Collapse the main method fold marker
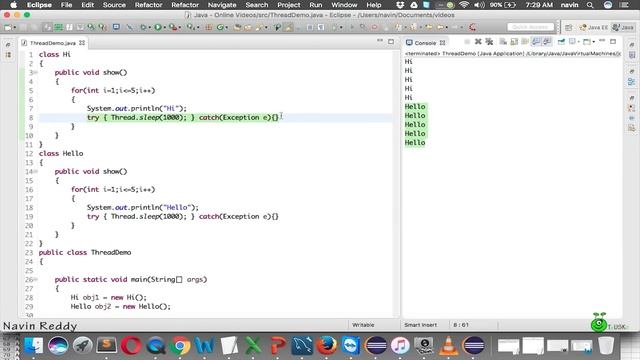Viewport: 640px width, 360px height. point(36,280)
